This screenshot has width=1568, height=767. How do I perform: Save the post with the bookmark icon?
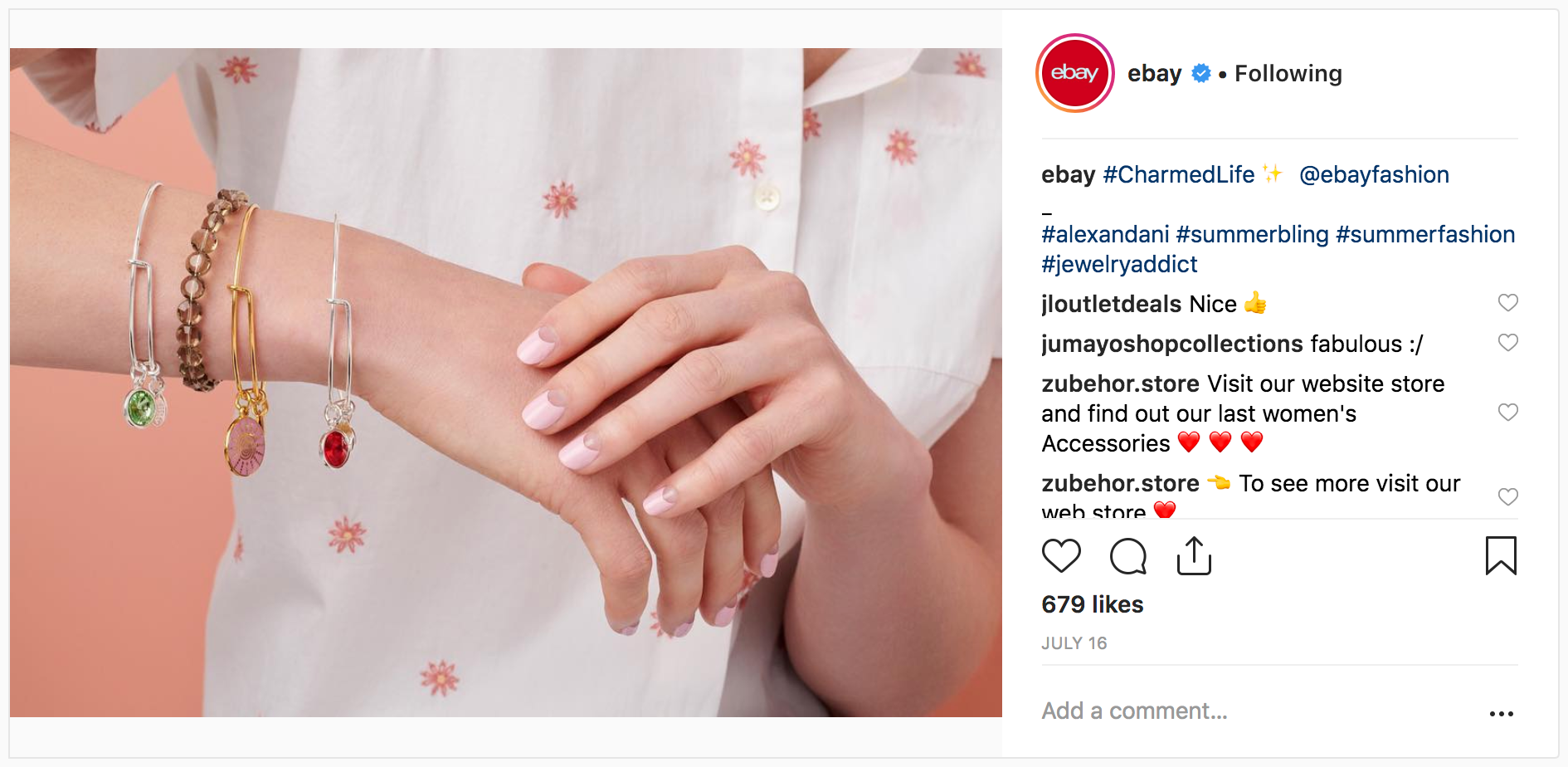click(1501, 556)
